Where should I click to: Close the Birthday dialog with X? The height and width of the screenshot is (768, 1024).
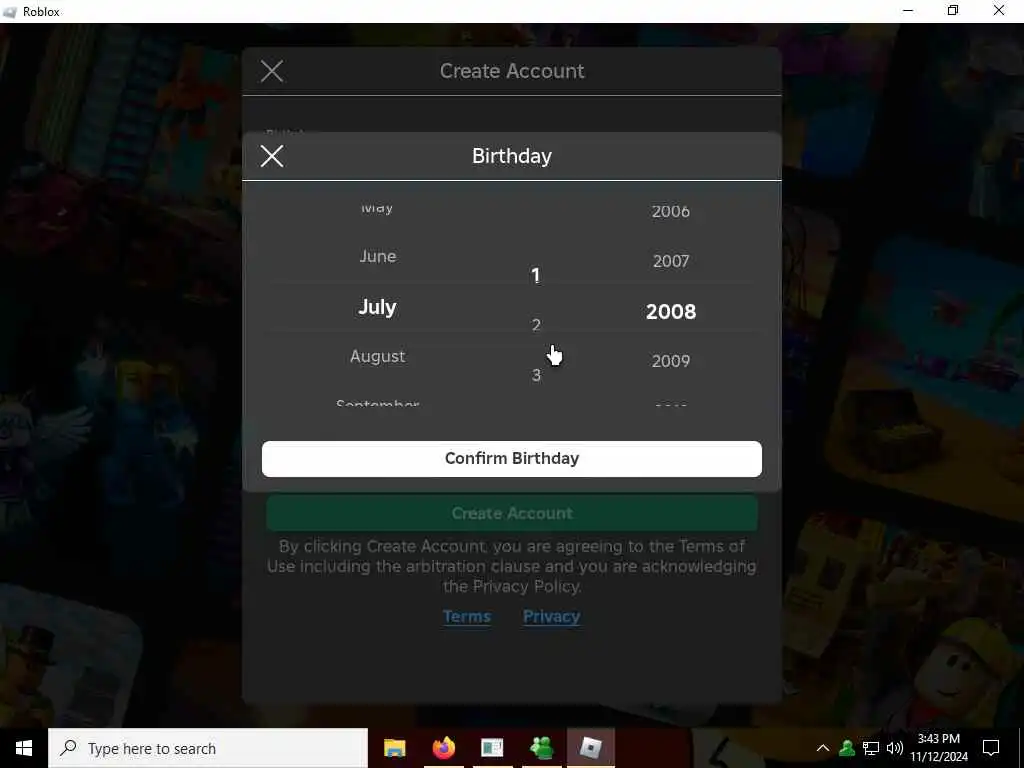272,156
